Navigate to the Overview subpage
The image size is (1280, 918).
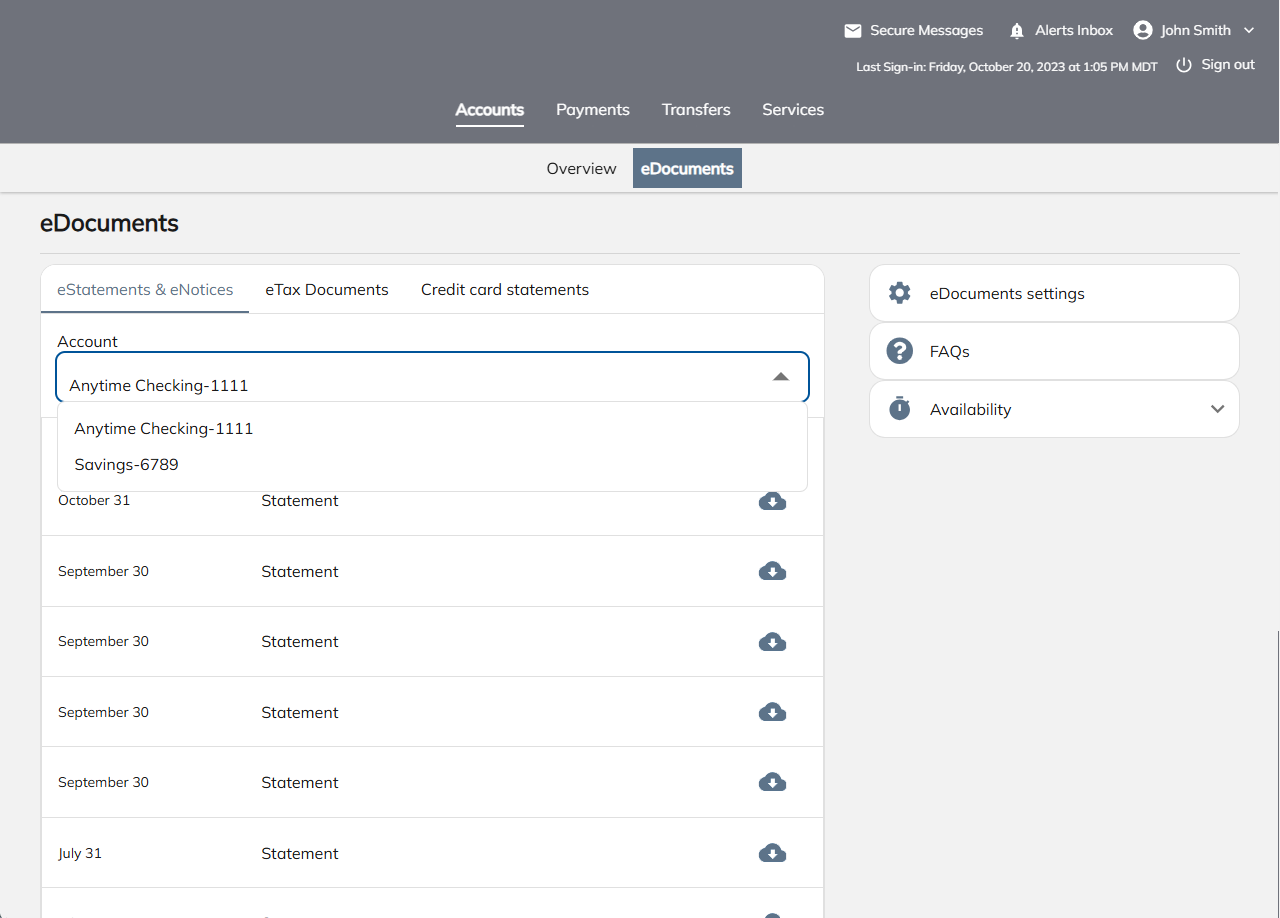click(581, 169)
